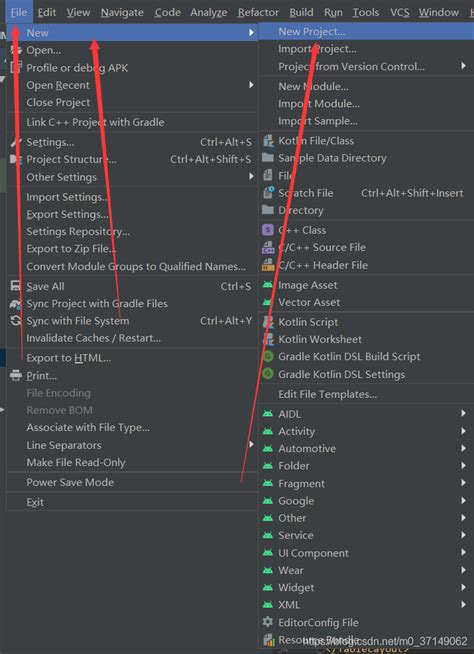Screen dimensions: 474x654
Task: Click the Print printer icon
Action: click(x=15, y=375)
